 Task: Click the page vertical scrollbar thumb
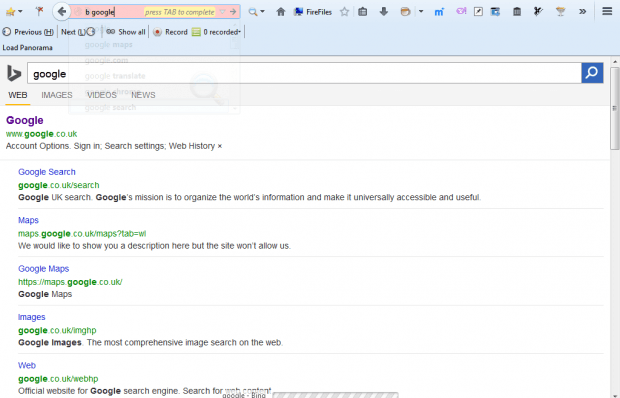(614, 108)
